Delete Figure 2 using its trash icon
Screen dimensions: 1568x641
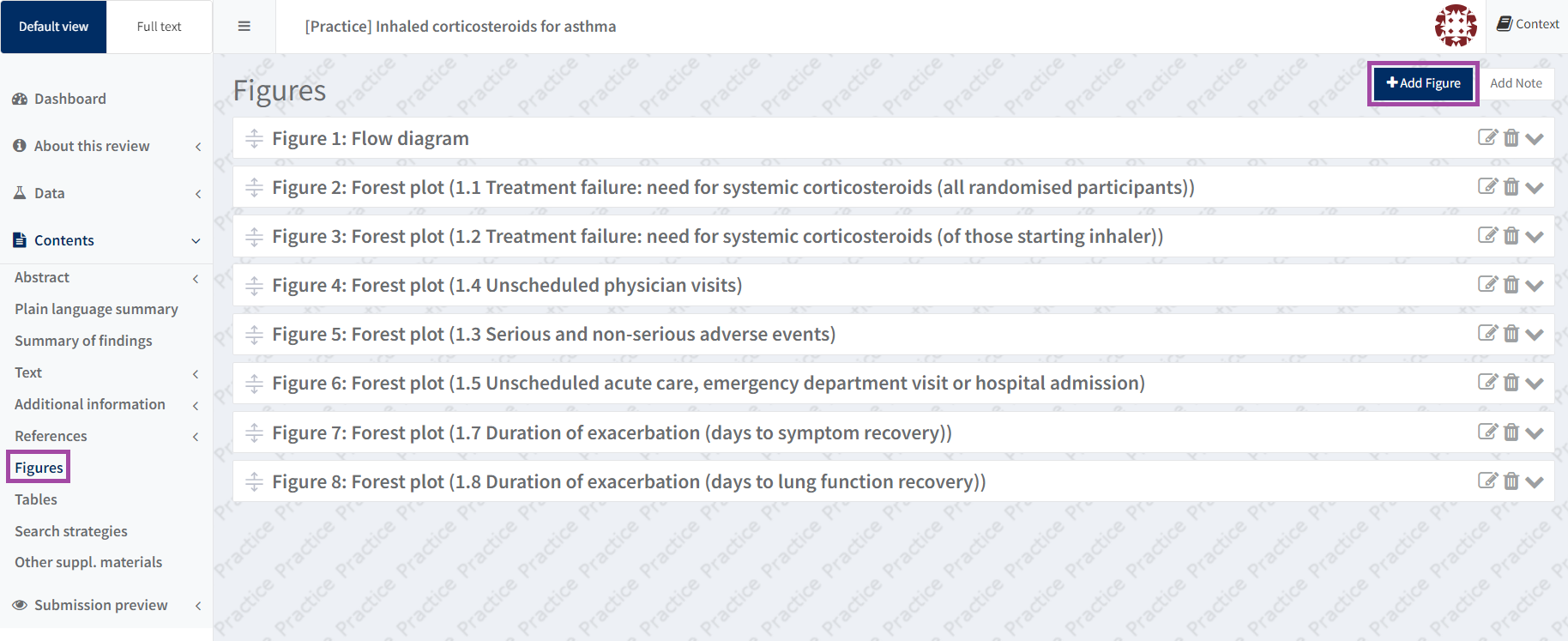(1511, 186)
